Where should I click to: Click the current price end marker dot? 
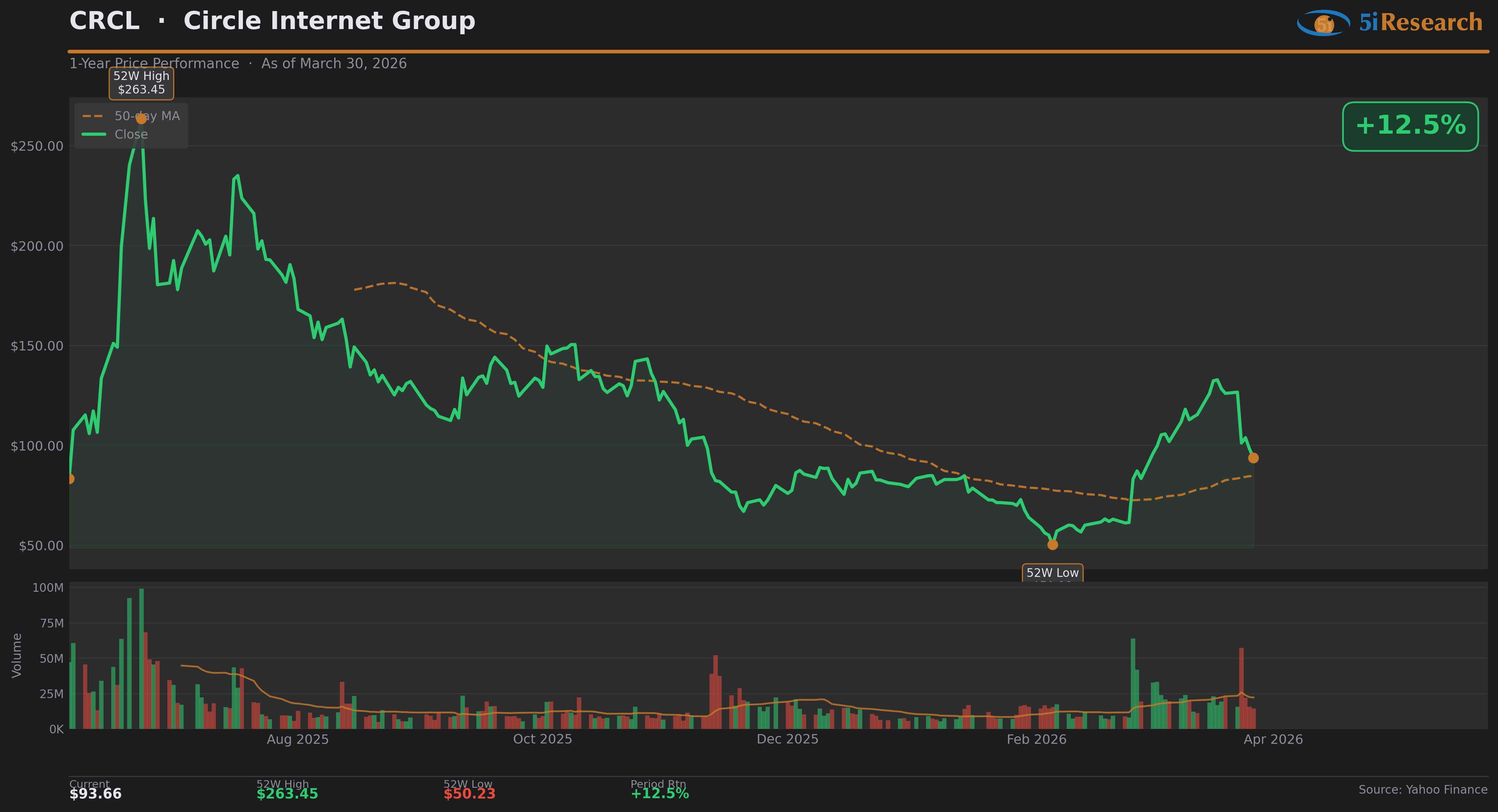tap(1253, 458)
